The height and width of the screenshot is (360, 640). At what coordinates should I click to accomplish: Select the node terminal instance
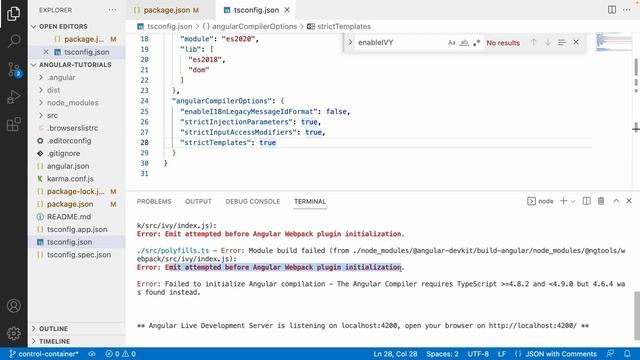540,201
